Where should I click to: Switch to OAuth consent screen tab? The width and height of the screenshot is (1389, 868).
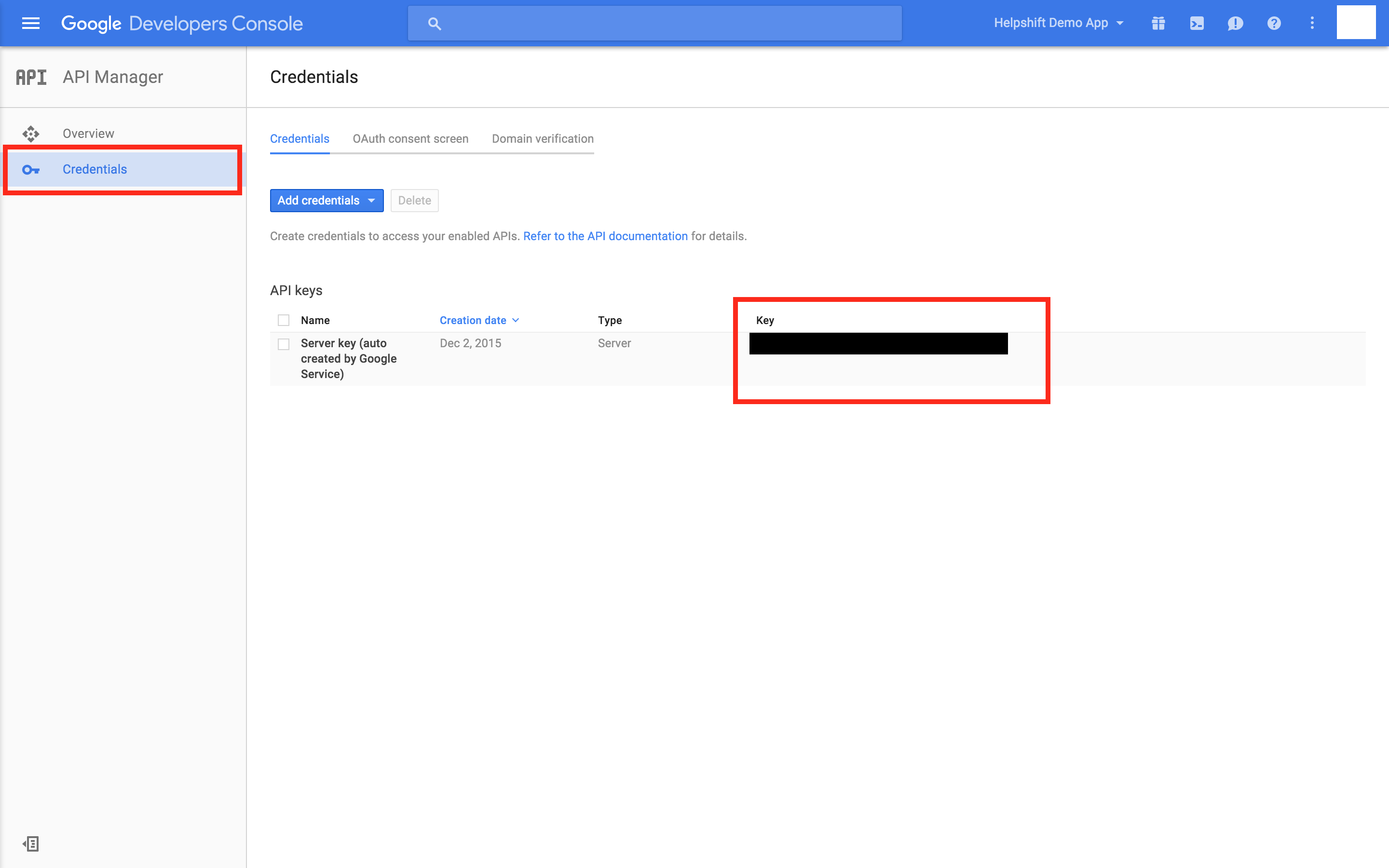(410, 139)
